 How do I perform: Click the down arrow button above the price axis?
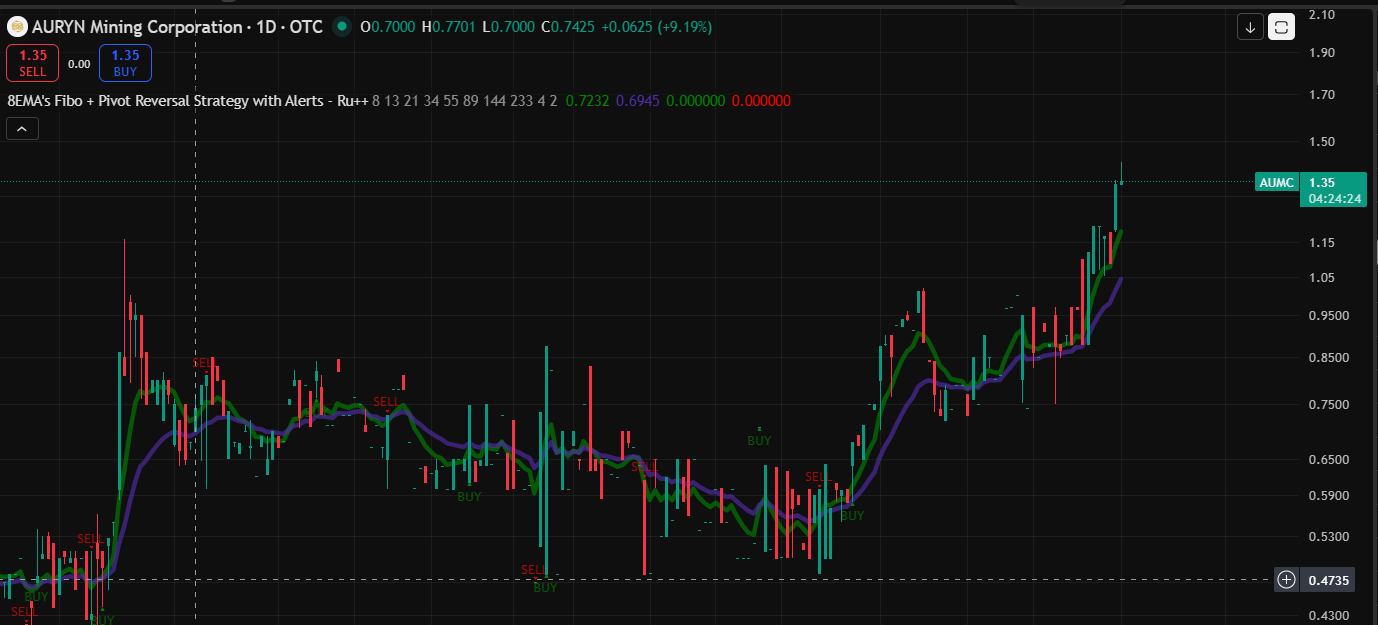[x=1250, y=27]
